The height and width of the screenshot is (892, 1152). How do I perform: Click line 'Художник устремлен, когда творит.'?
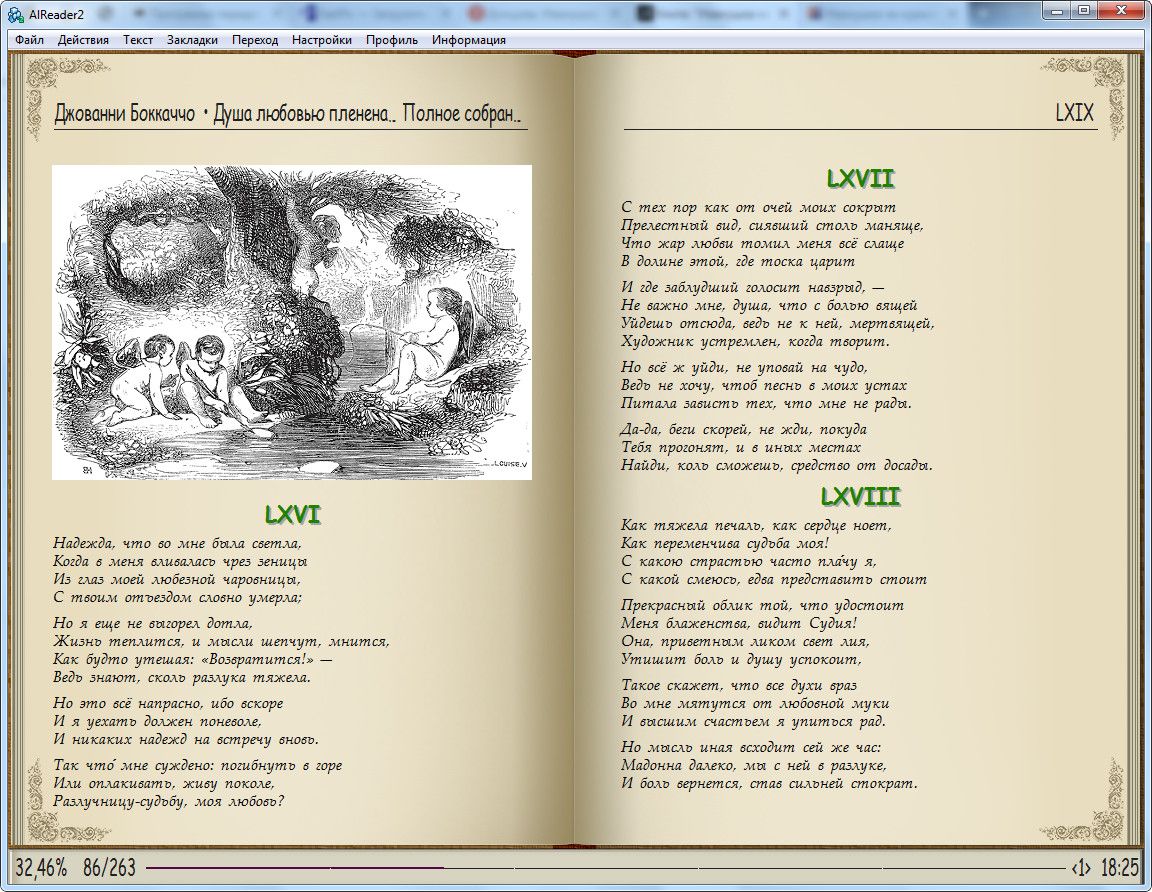(755, 342)
